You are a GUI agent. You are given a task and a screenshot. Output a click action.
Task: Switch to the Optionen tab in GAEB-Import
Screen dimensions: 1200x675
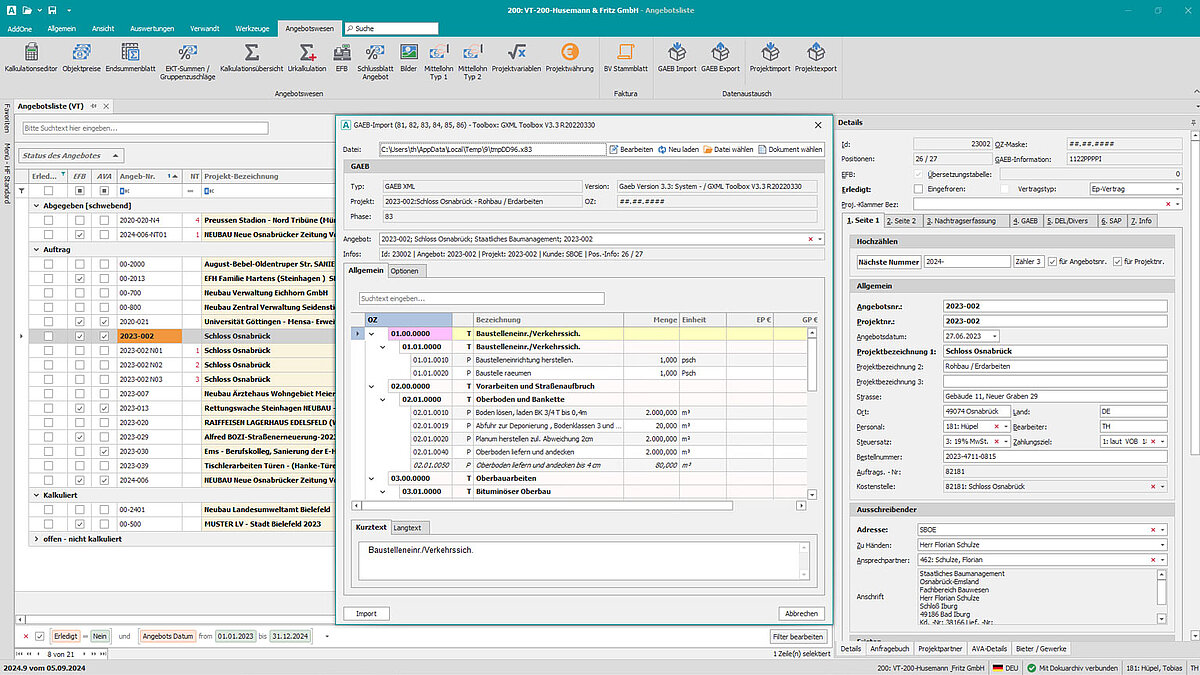pyautogui.click(x=405, y=270)
